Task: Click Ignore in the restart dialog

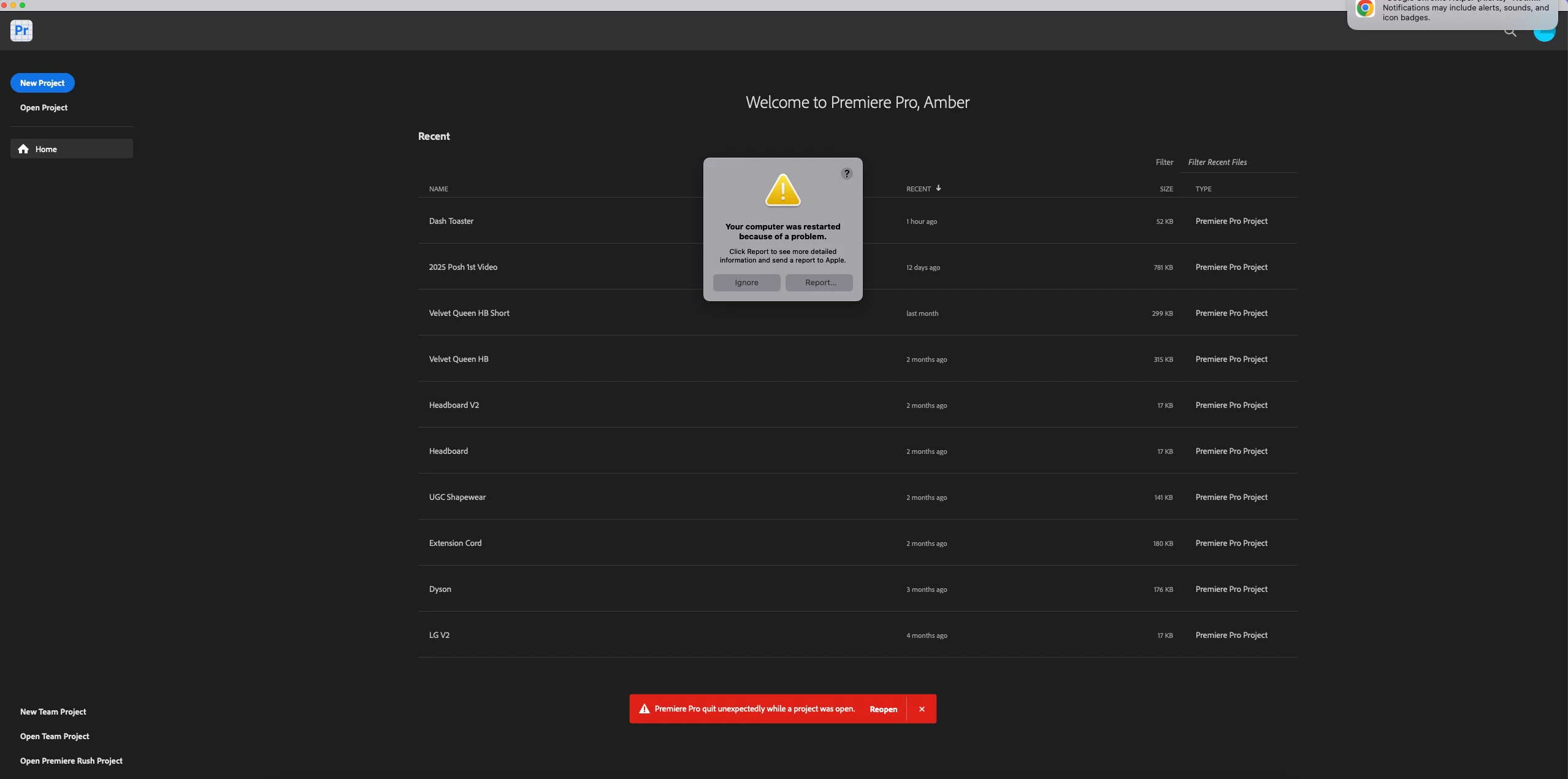Action: point(746,283)
